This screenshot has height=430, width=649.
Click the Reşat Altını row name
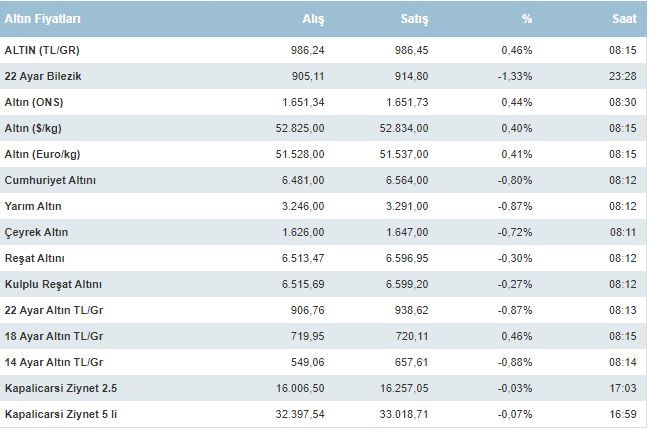coord(34,257)
